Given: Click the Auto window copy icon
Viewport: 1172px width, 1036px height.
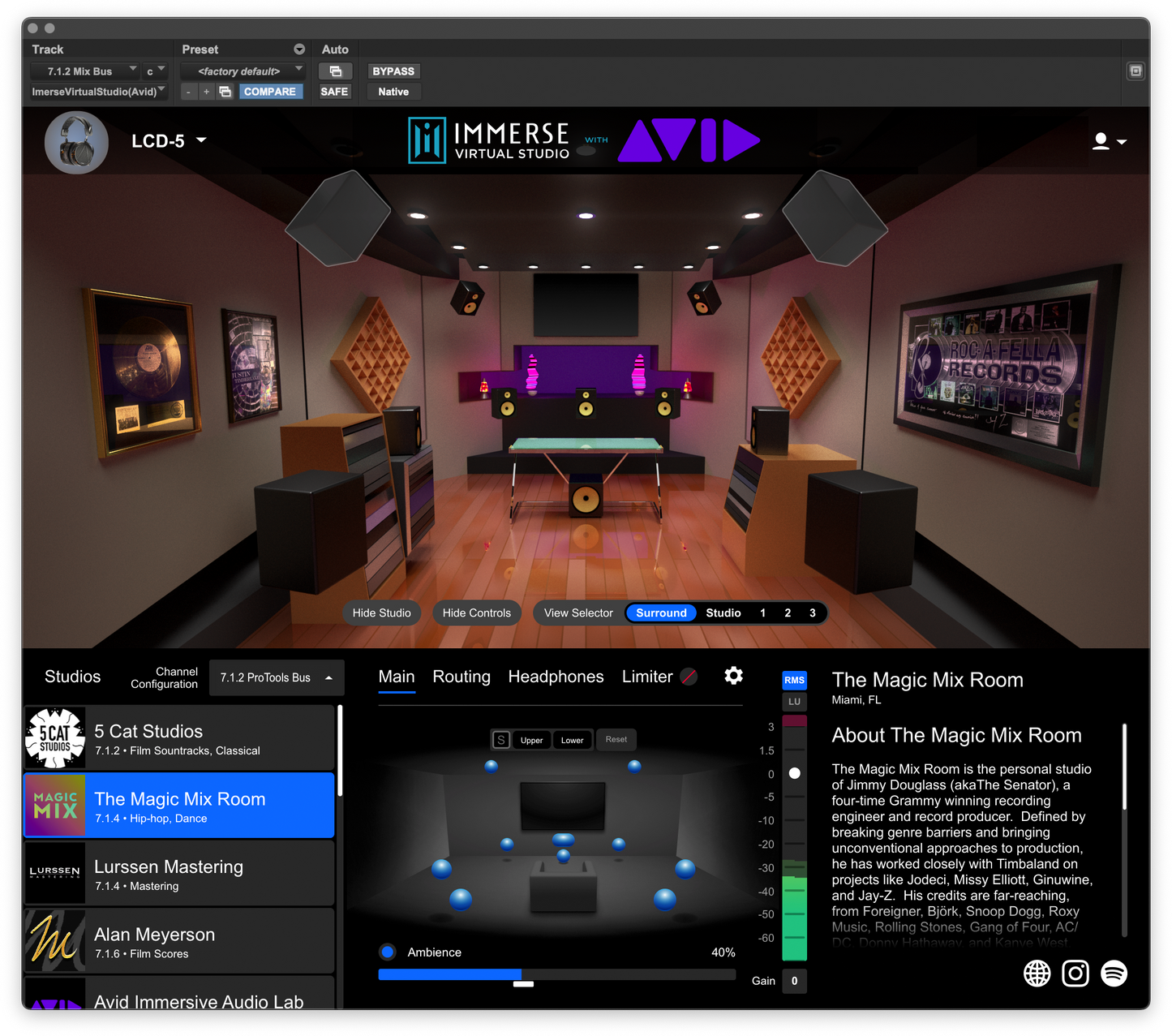Looking at the screenshot, I should tap(335, 71).
